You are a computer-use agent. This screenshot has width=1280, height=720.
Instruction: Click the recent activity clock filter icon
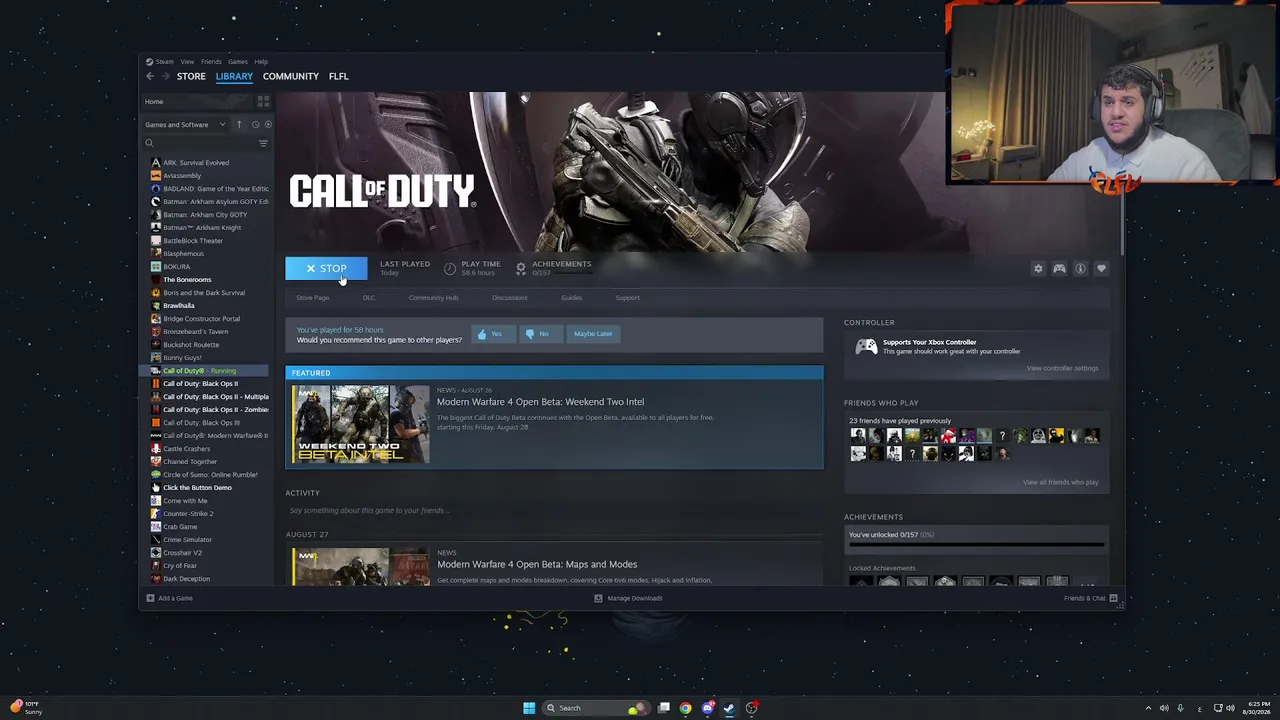[255, 125]
